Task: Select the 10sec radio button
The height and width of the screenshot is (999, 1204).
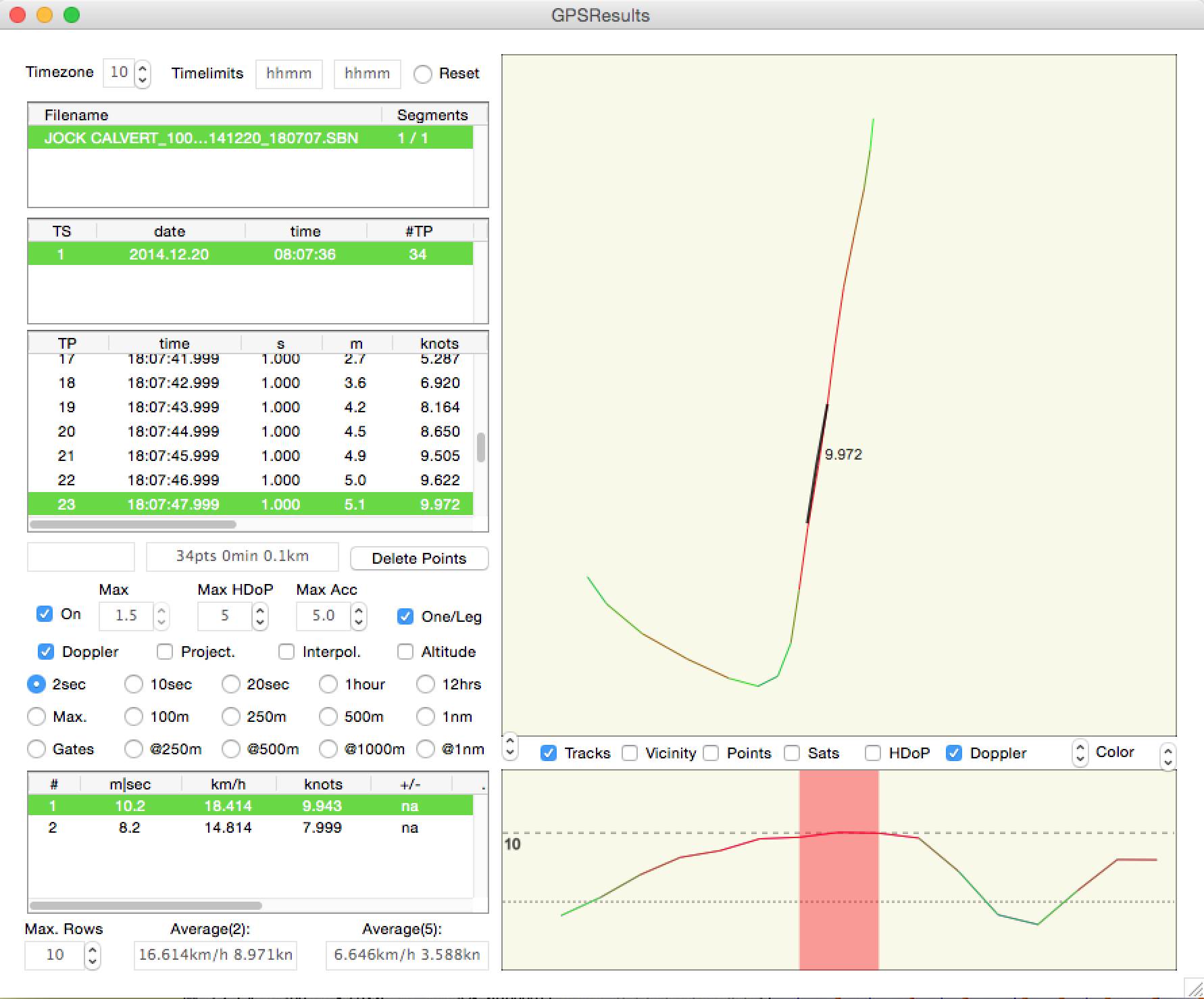Action: click(x=134, y=684)
